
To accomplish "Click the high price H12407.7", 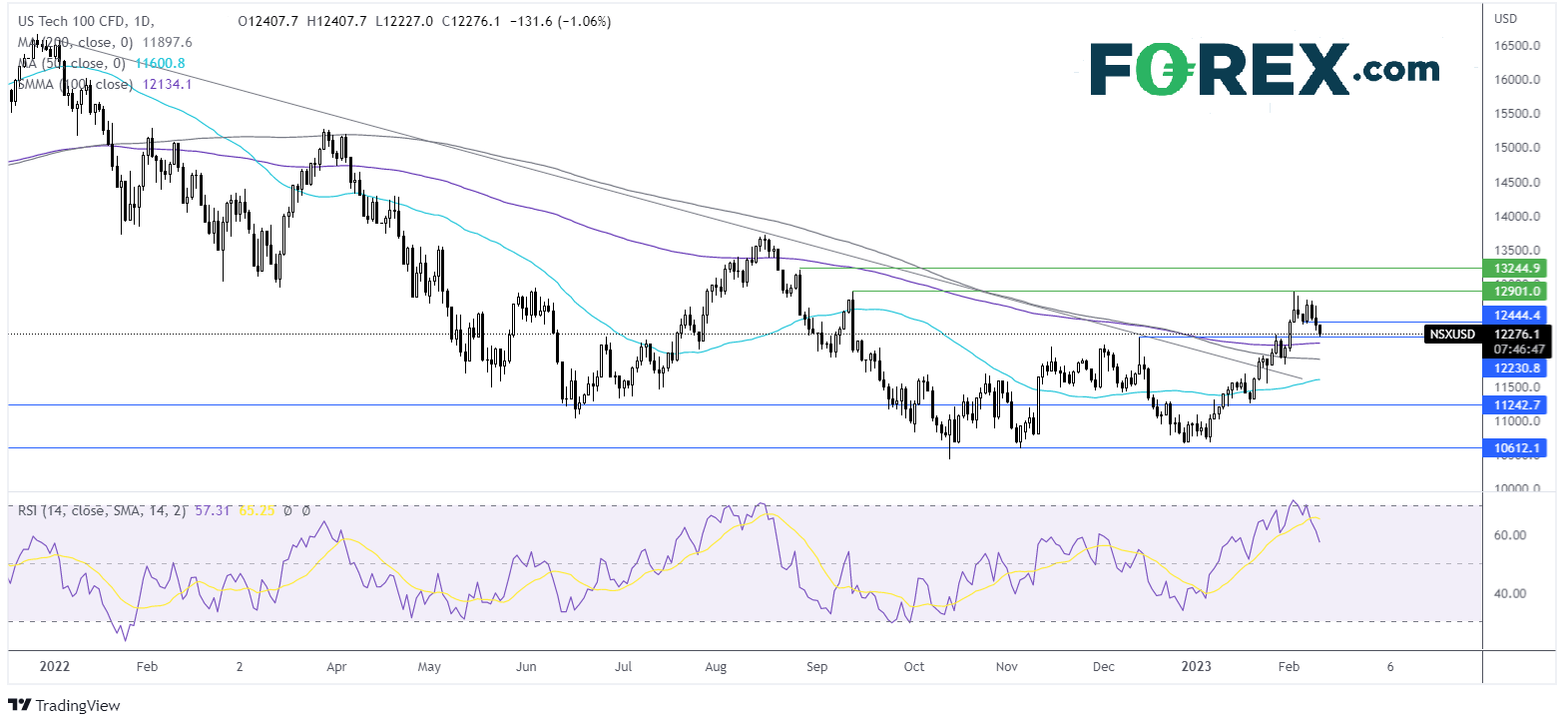I will click(x=337, y=21).
